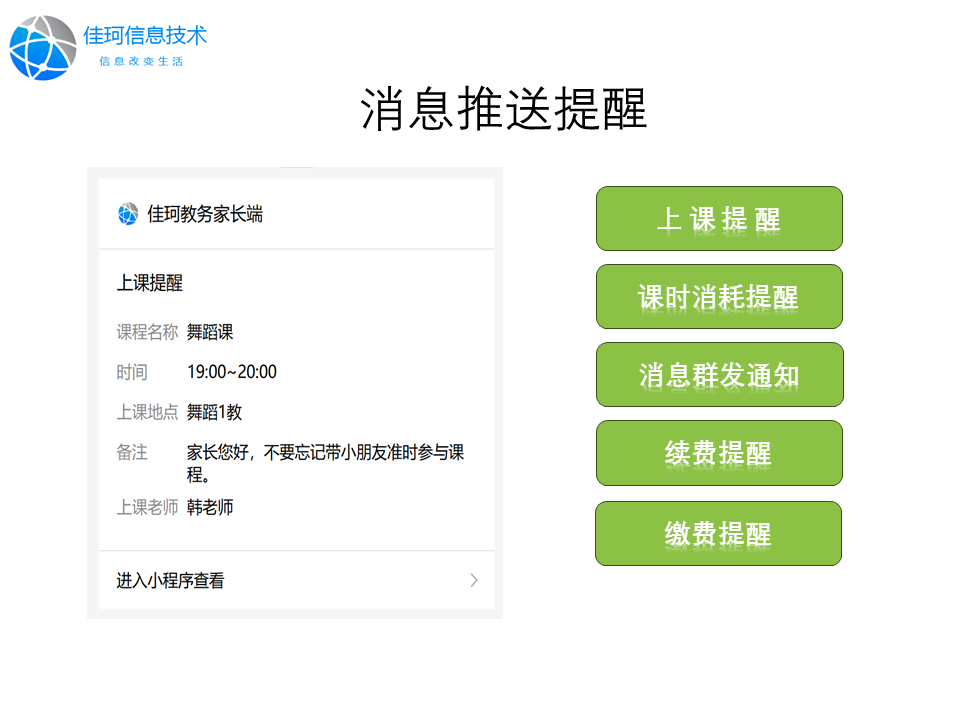Click the 佳珂教务家长端 mini-program icon
Screen dimensions: 960x720
pos(128,214)
